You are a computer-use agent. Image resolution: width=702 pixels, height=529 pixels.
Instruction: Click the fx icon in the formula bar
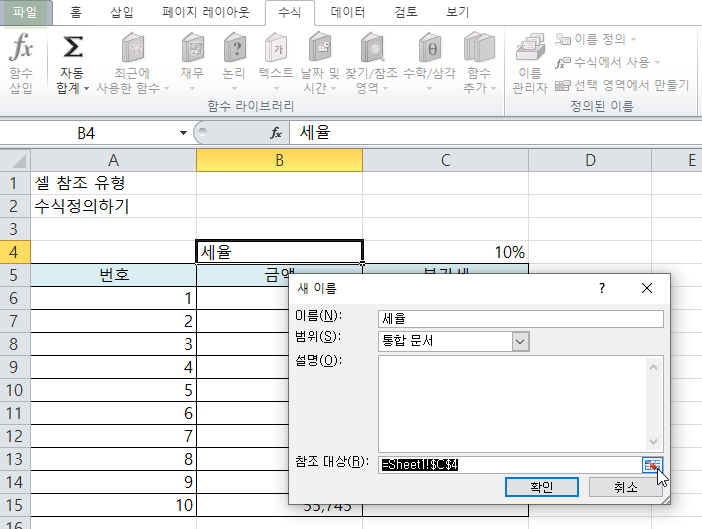(x=276, y=133)
